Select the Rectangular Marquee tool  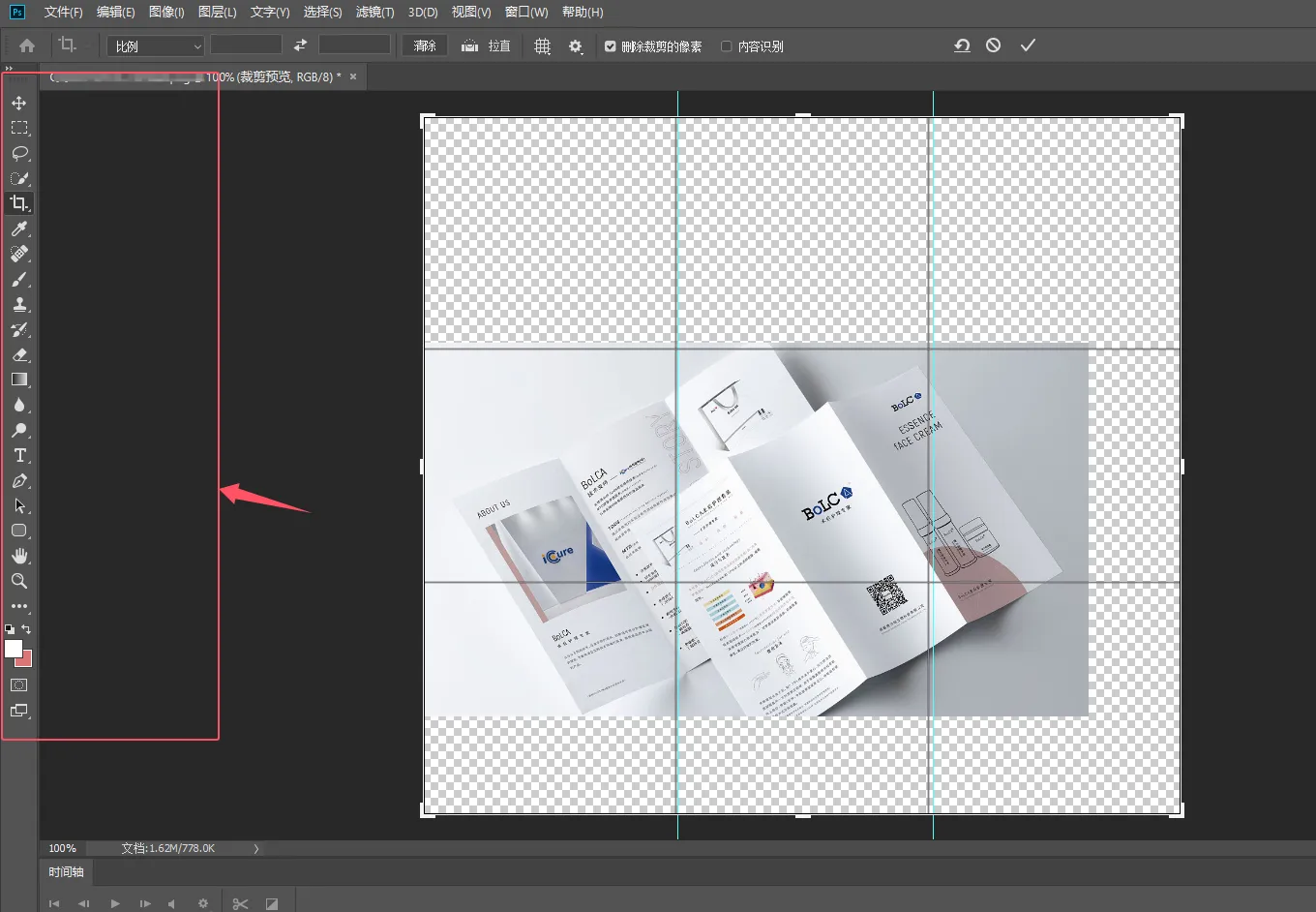pyautogui.click(x=19, y=128)
